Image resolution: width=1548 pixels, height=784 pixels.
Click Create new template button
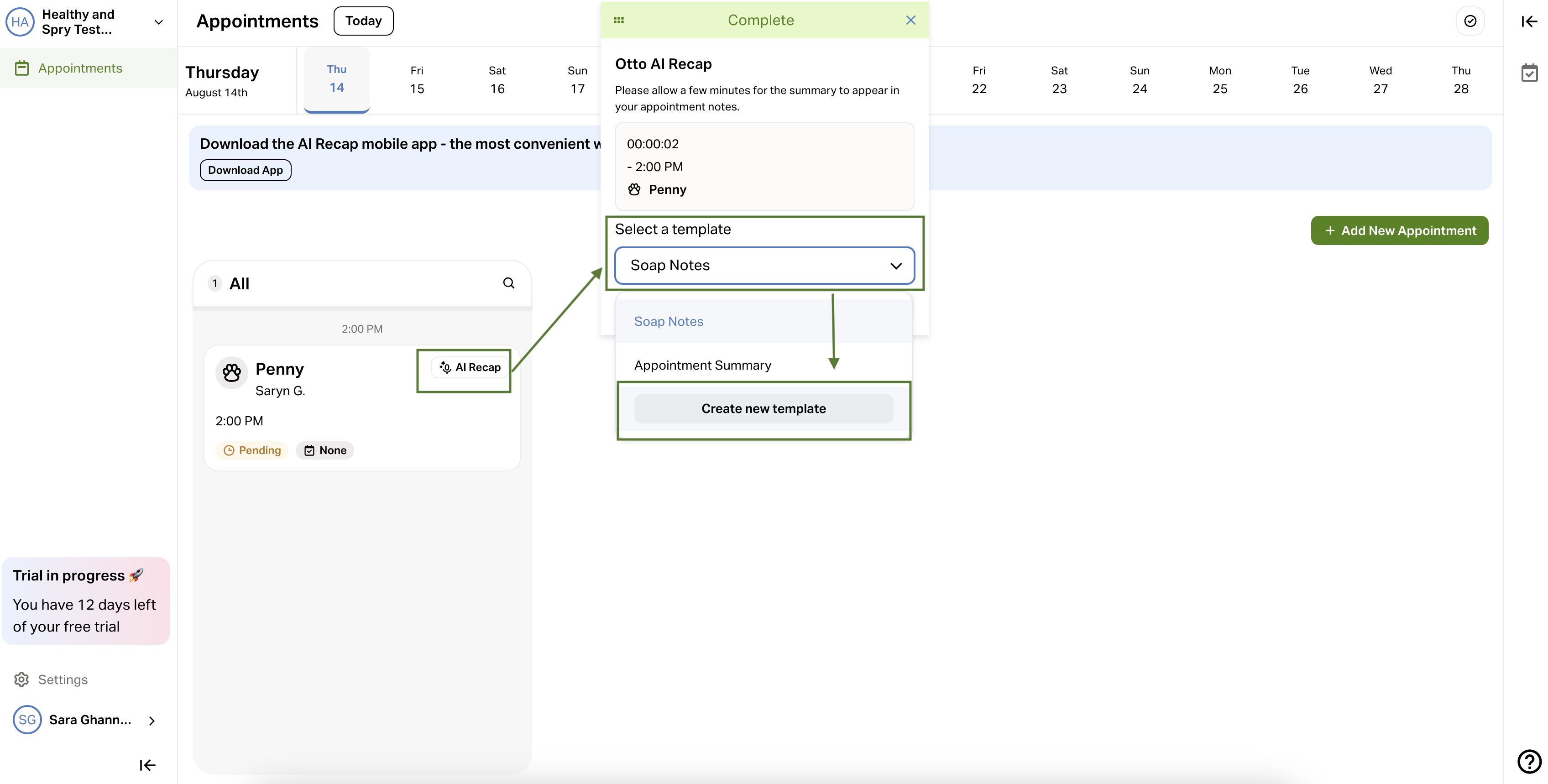(763, 408)
